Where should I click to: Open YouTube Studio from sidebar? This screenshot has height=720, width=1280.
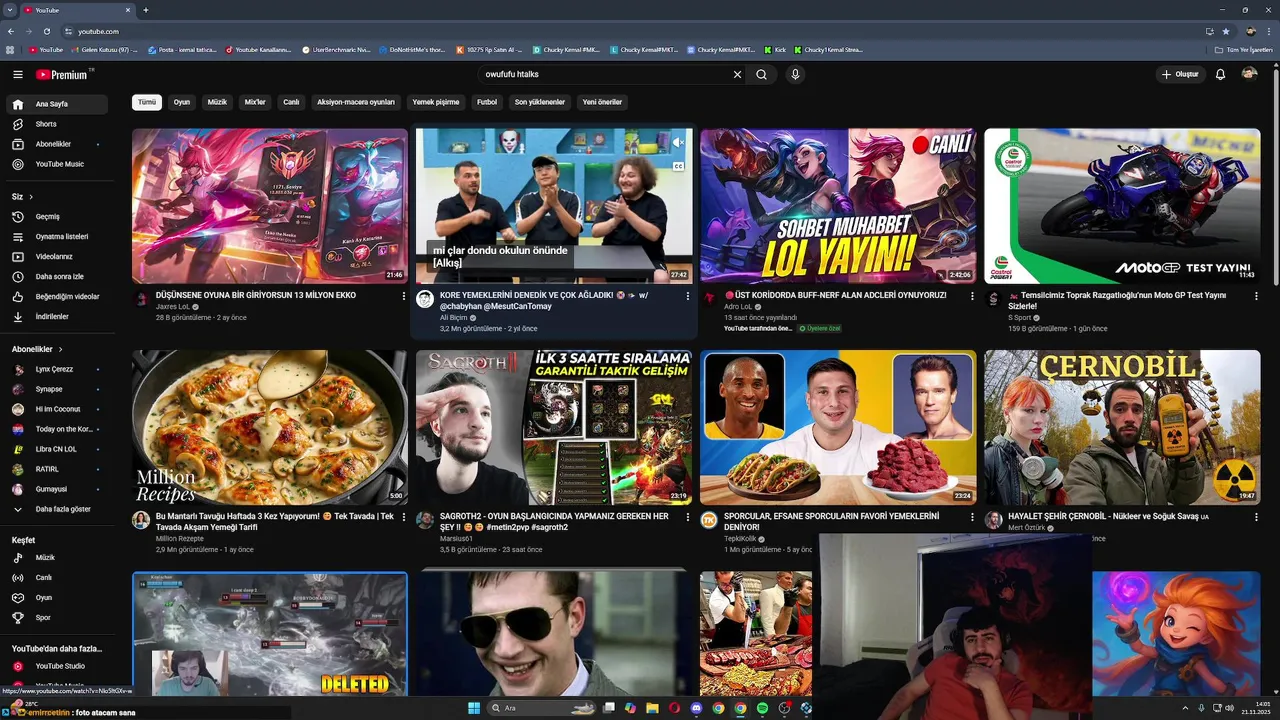click(57, 666)
